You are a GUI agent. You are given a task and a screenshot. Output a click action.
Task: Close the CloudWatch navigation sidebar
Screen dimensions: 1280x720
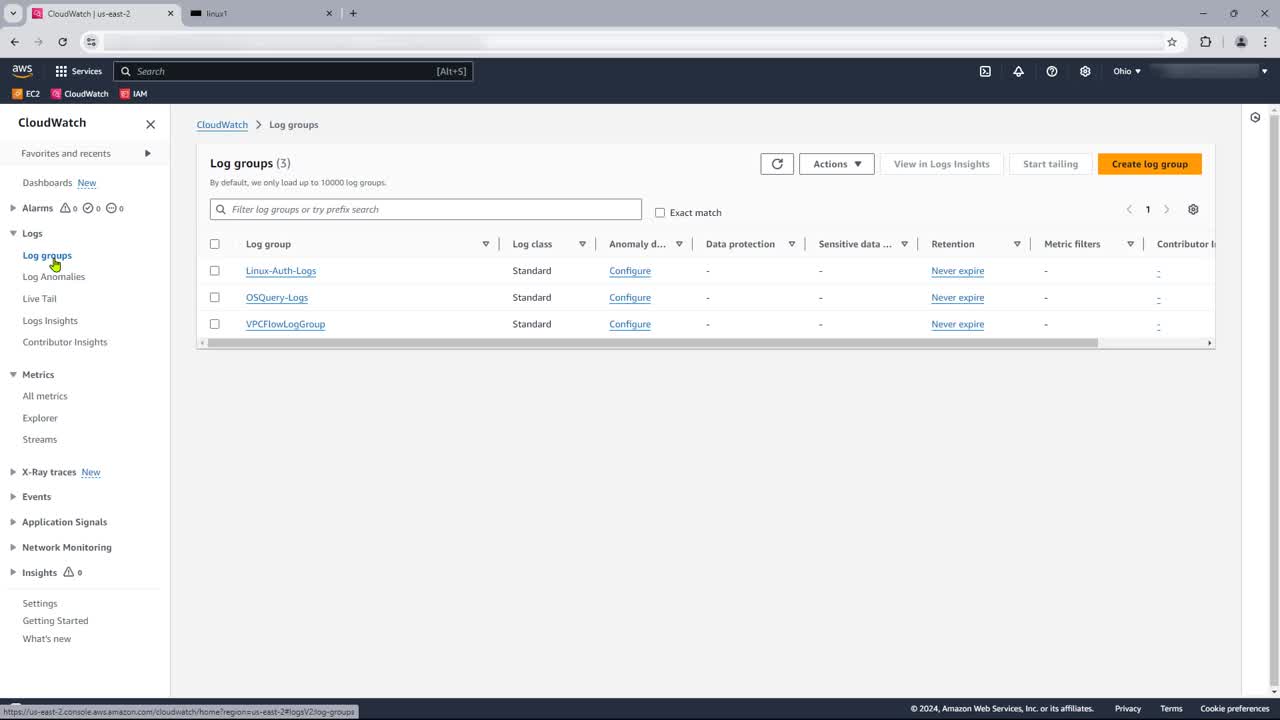tap(151, 124)
